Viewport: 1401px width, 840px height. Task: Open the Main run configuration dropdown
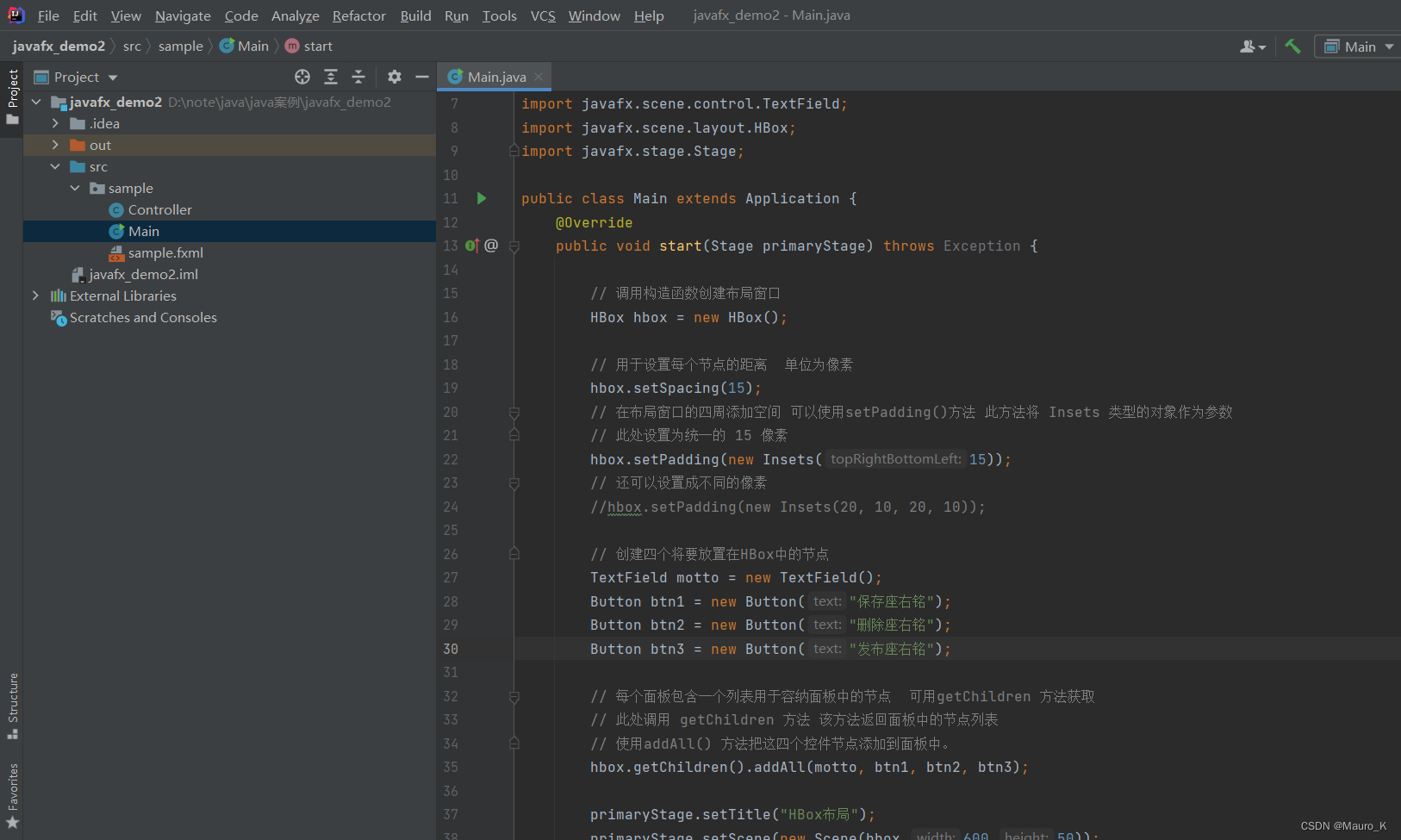click(1360, 47)
